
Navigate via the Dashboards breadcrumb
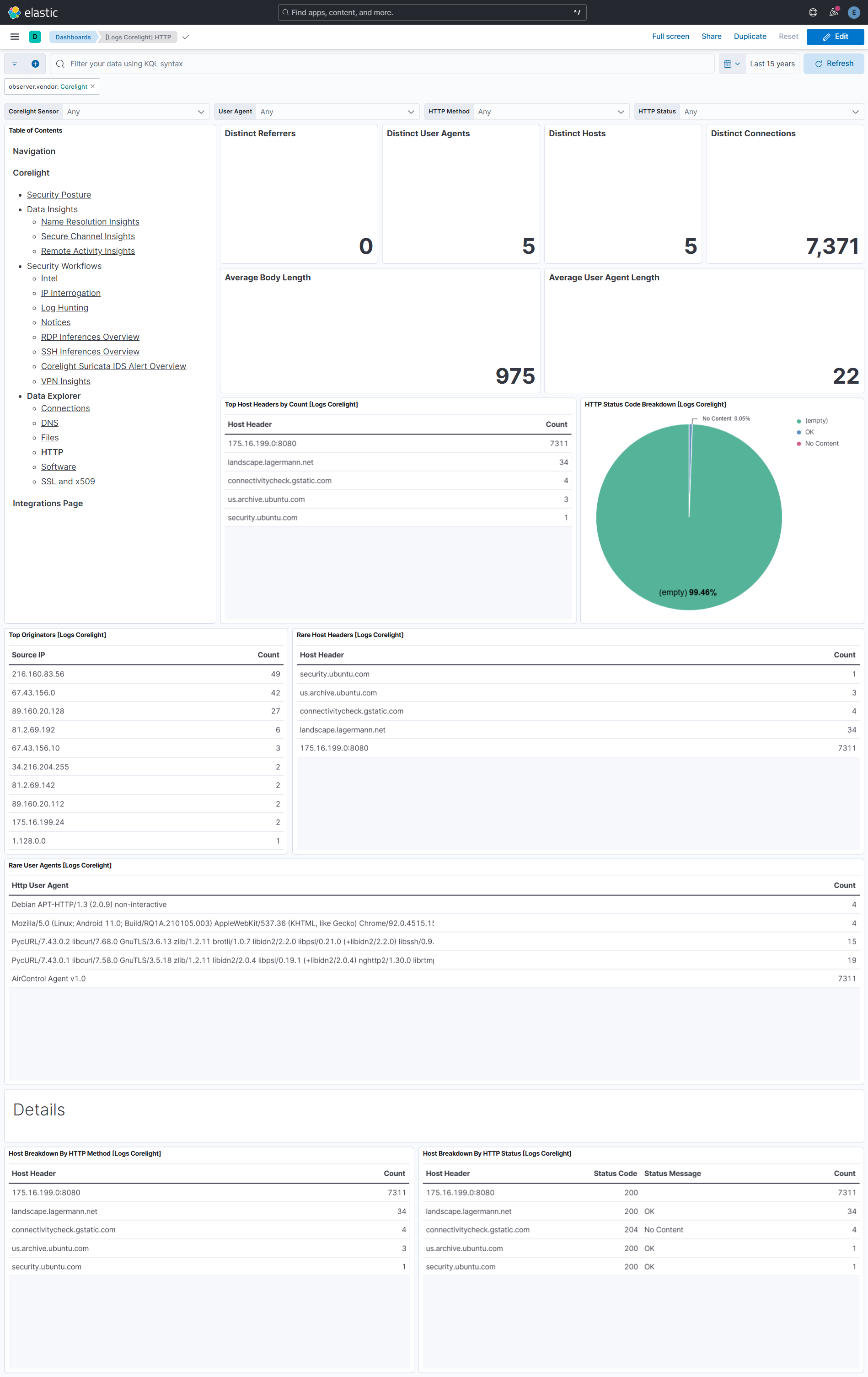(73, 37)
